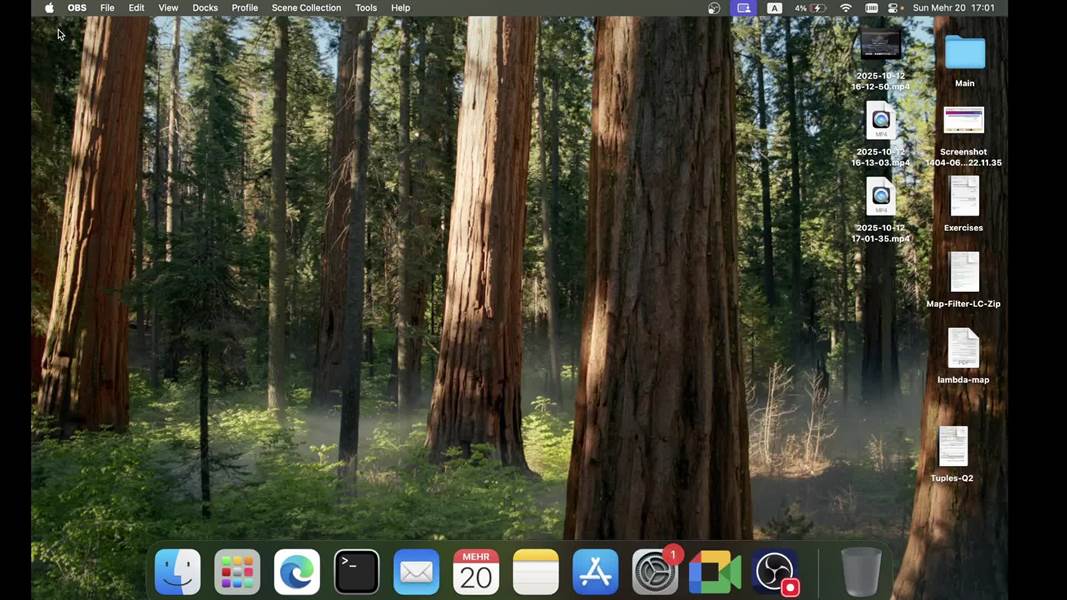This screenshot has width=1067, height=600.
Task: Open Google Meet from the dock
Action: coord(715,573)
